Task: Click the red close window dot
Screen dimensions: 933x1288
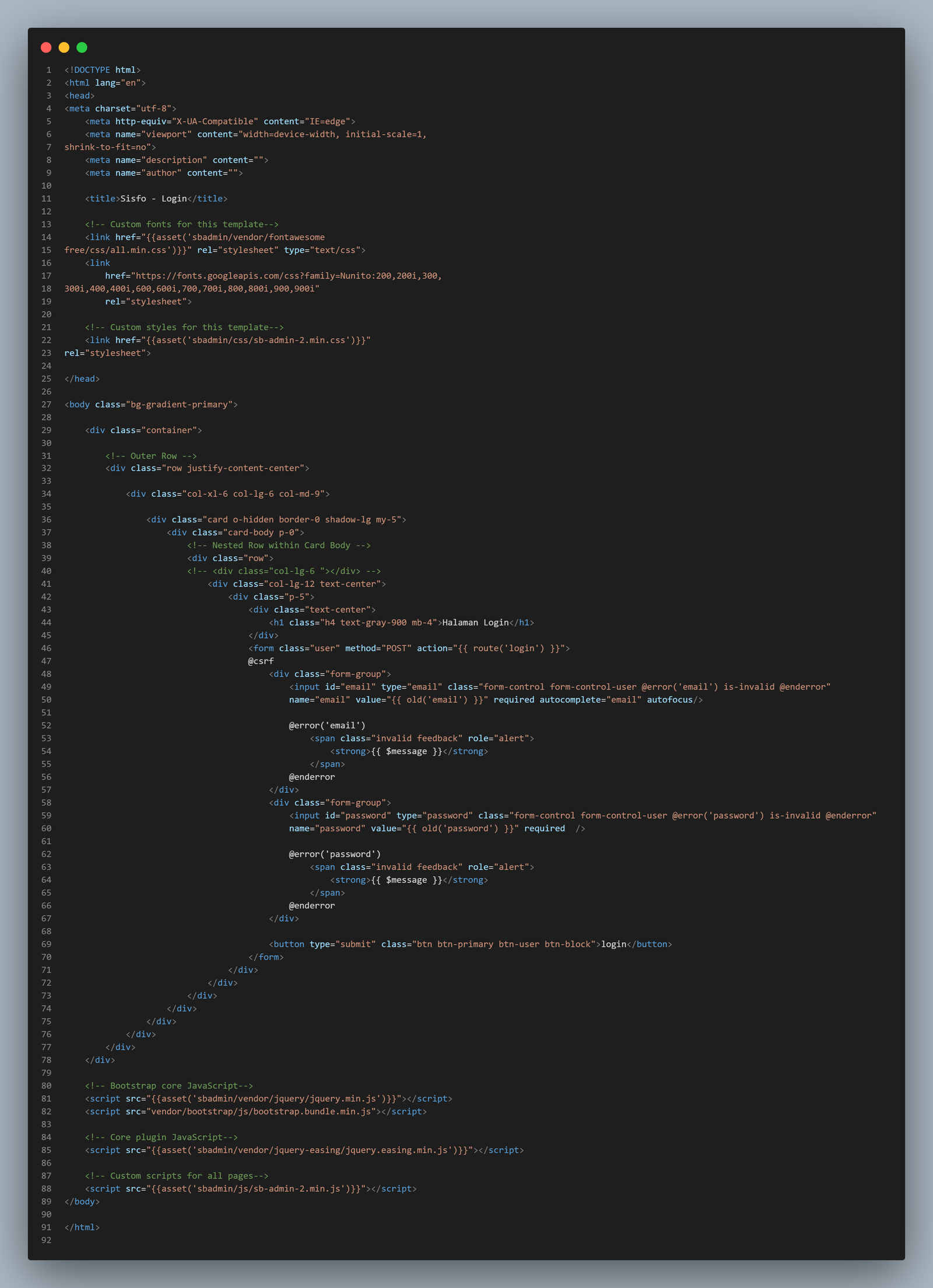Action: point(46,47)
